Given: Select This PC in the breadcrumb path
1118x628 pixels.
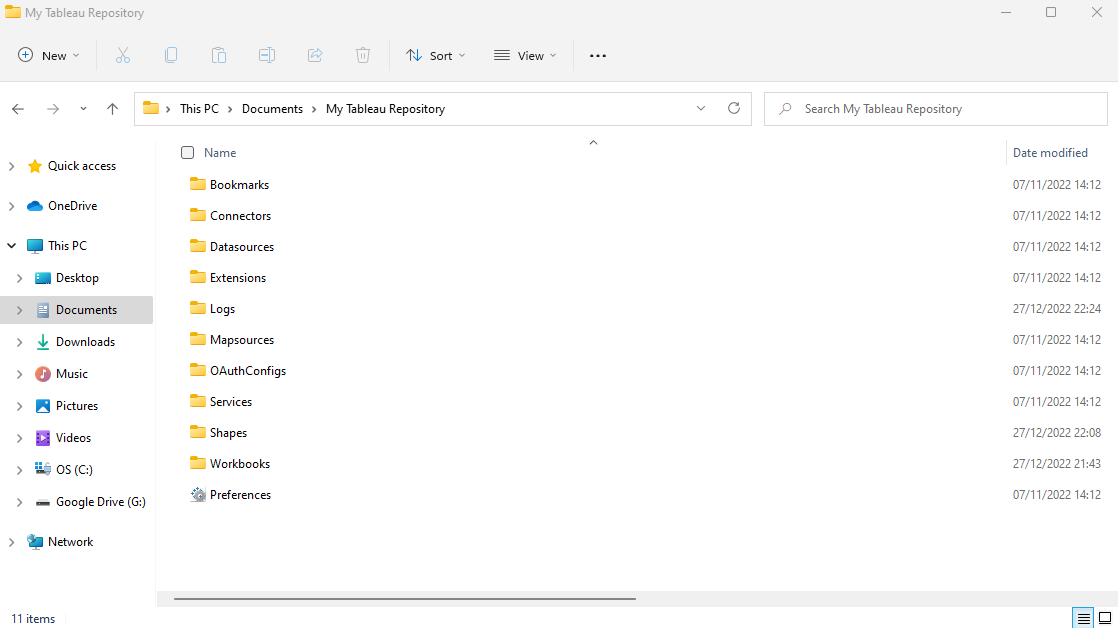Looking at the screenshot, I should click(x=200, y=108).
